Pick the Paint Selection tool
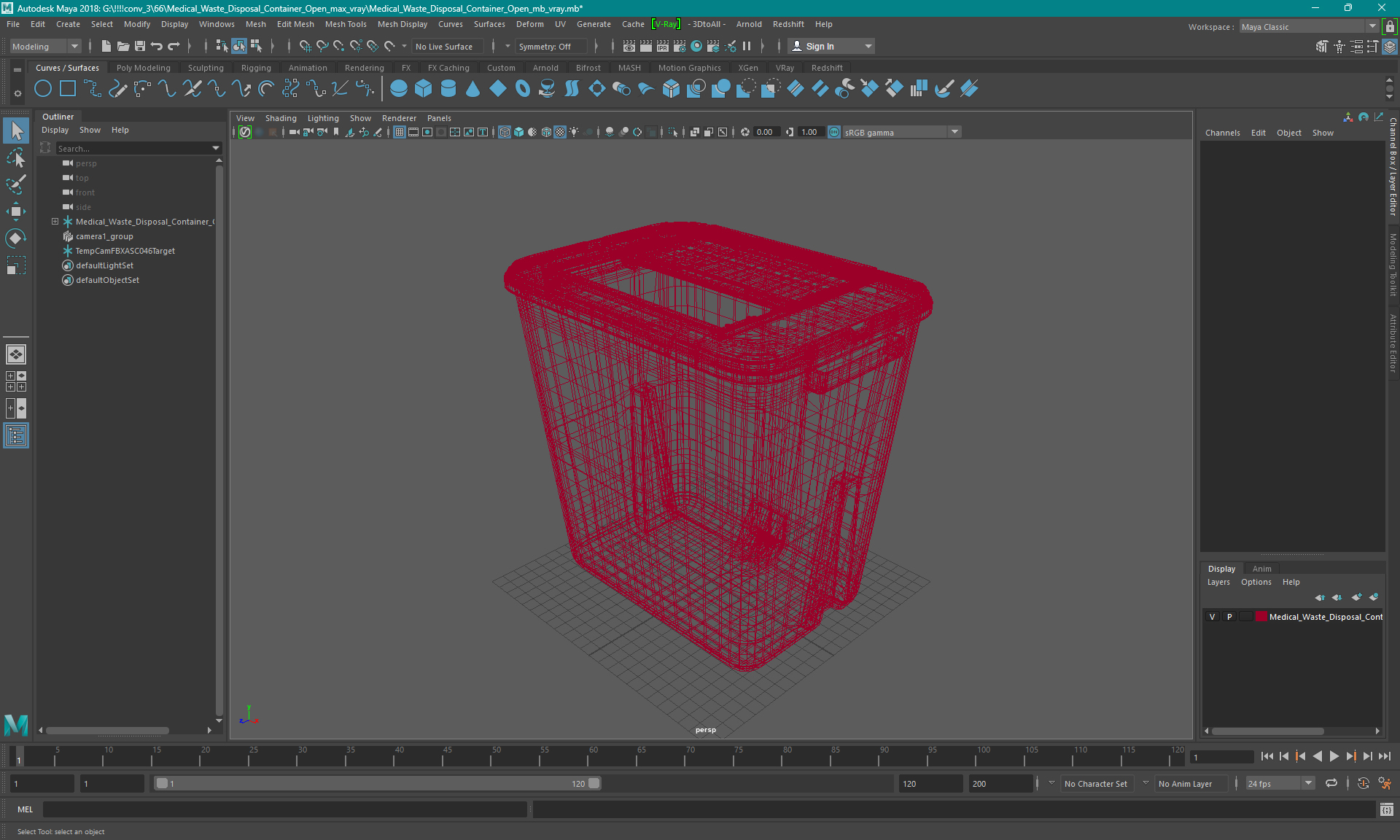The height and width of the screenshot is (840, 1400). [16, 184]
